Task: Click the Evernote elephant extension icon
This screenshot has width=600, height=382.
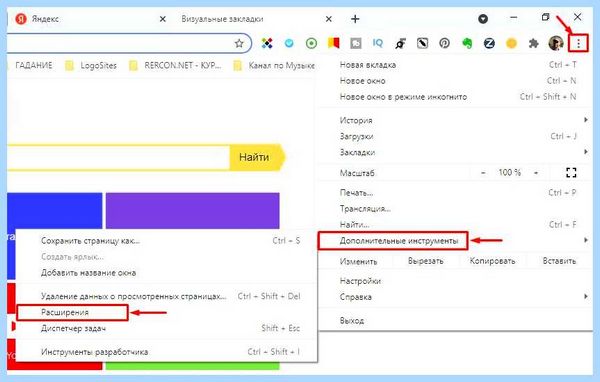Action: [467, 44]
